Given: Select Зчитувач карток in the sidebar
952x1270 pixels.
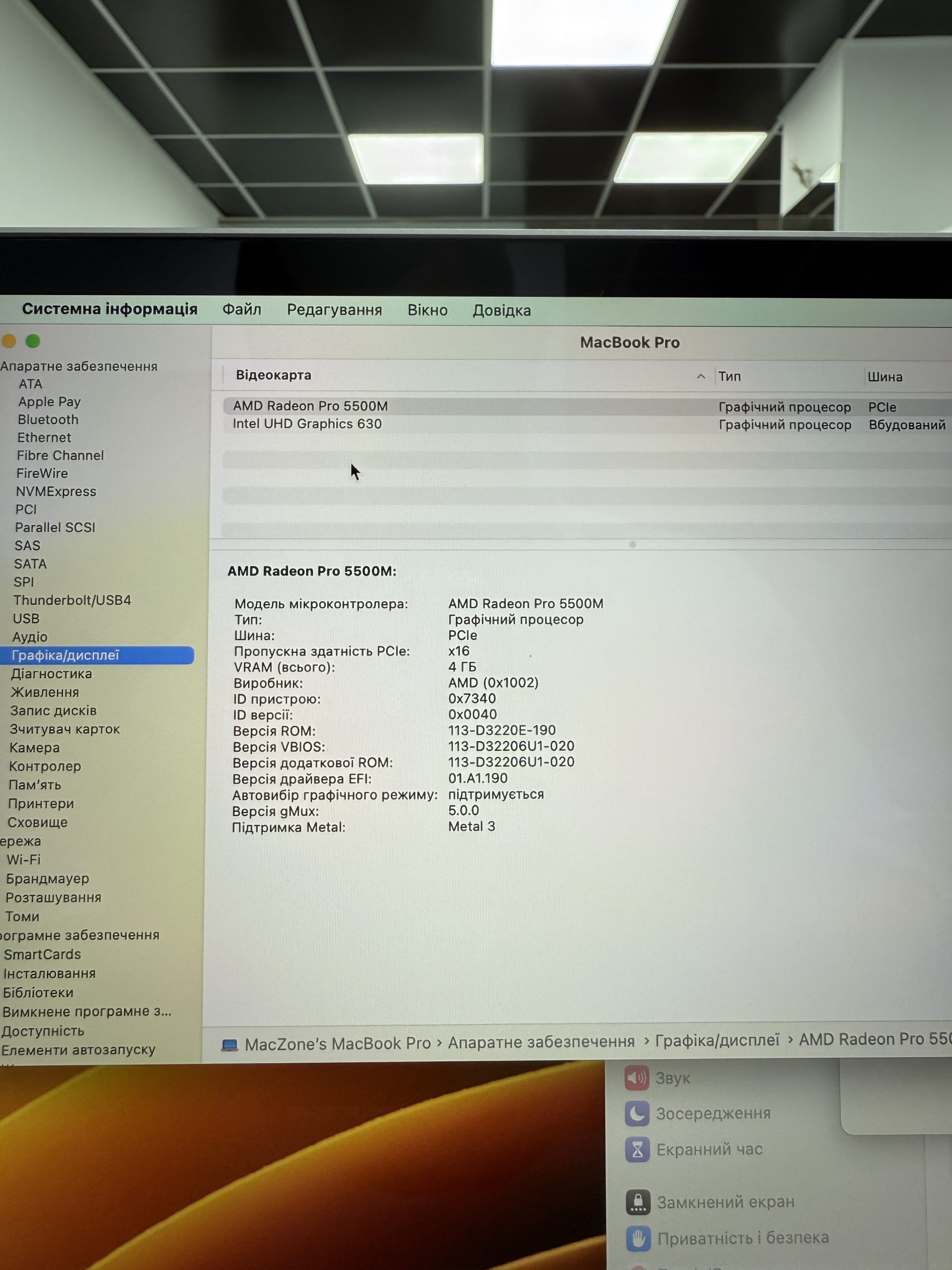Looking at the screenshot, I should pos(65,729).
